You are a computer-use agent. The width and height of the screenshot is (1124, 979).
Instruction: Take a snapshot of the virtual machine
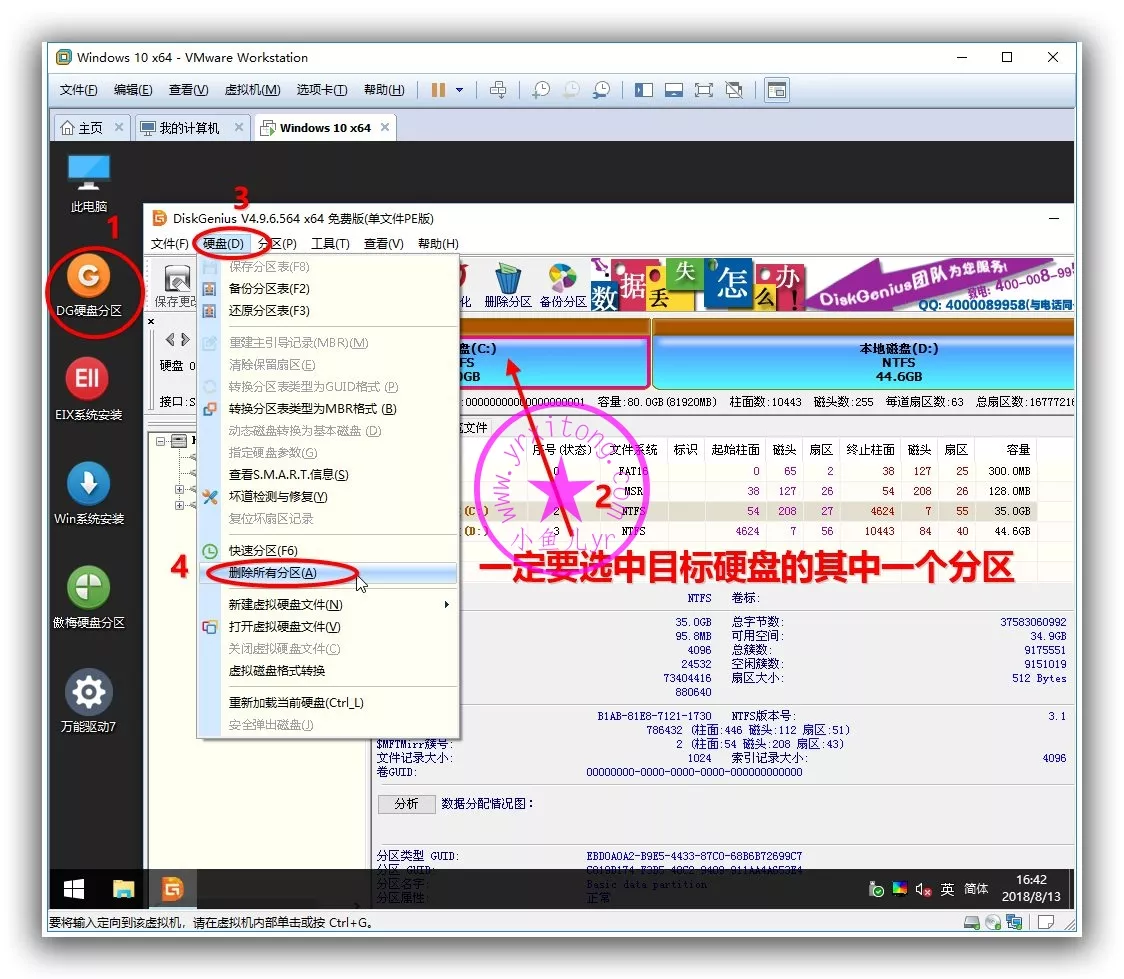tap(541, 90)
